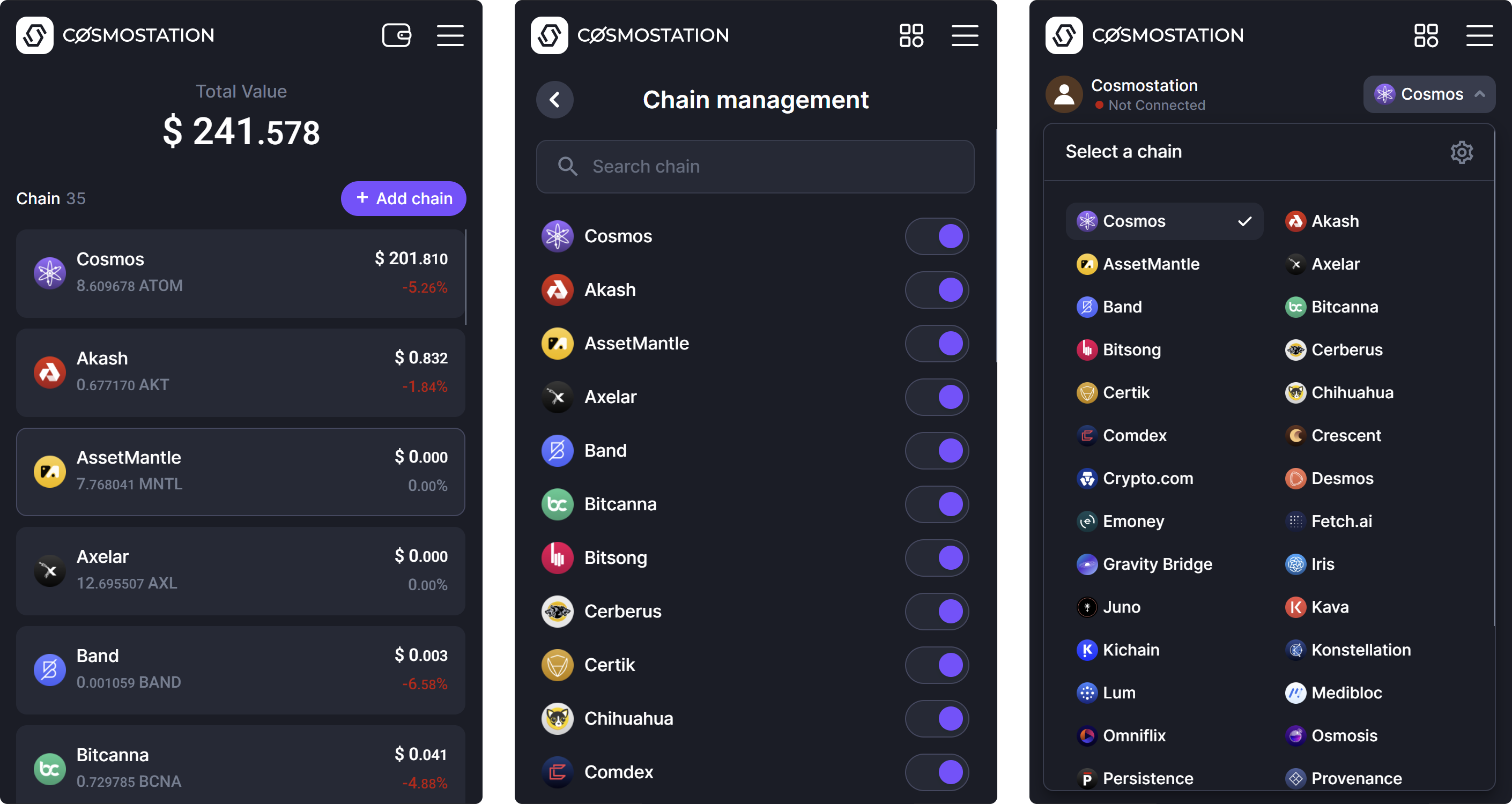Screen dimensions: 1512x804
Task: Click the Not Connected status text
Action: point(1157,105)
